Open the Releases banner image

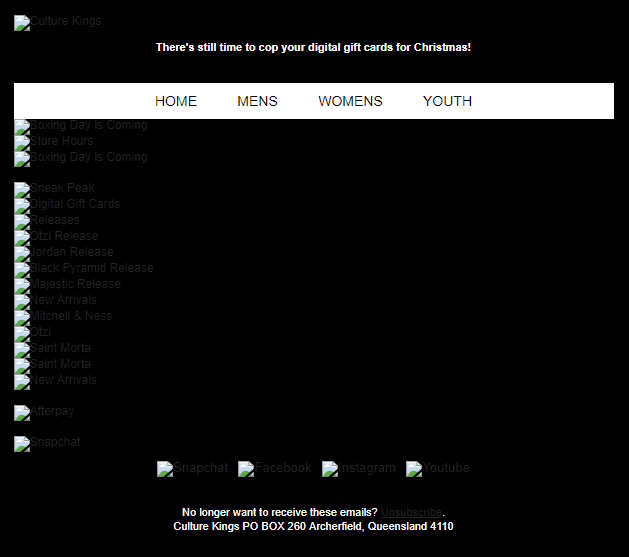tap(47, 221)
